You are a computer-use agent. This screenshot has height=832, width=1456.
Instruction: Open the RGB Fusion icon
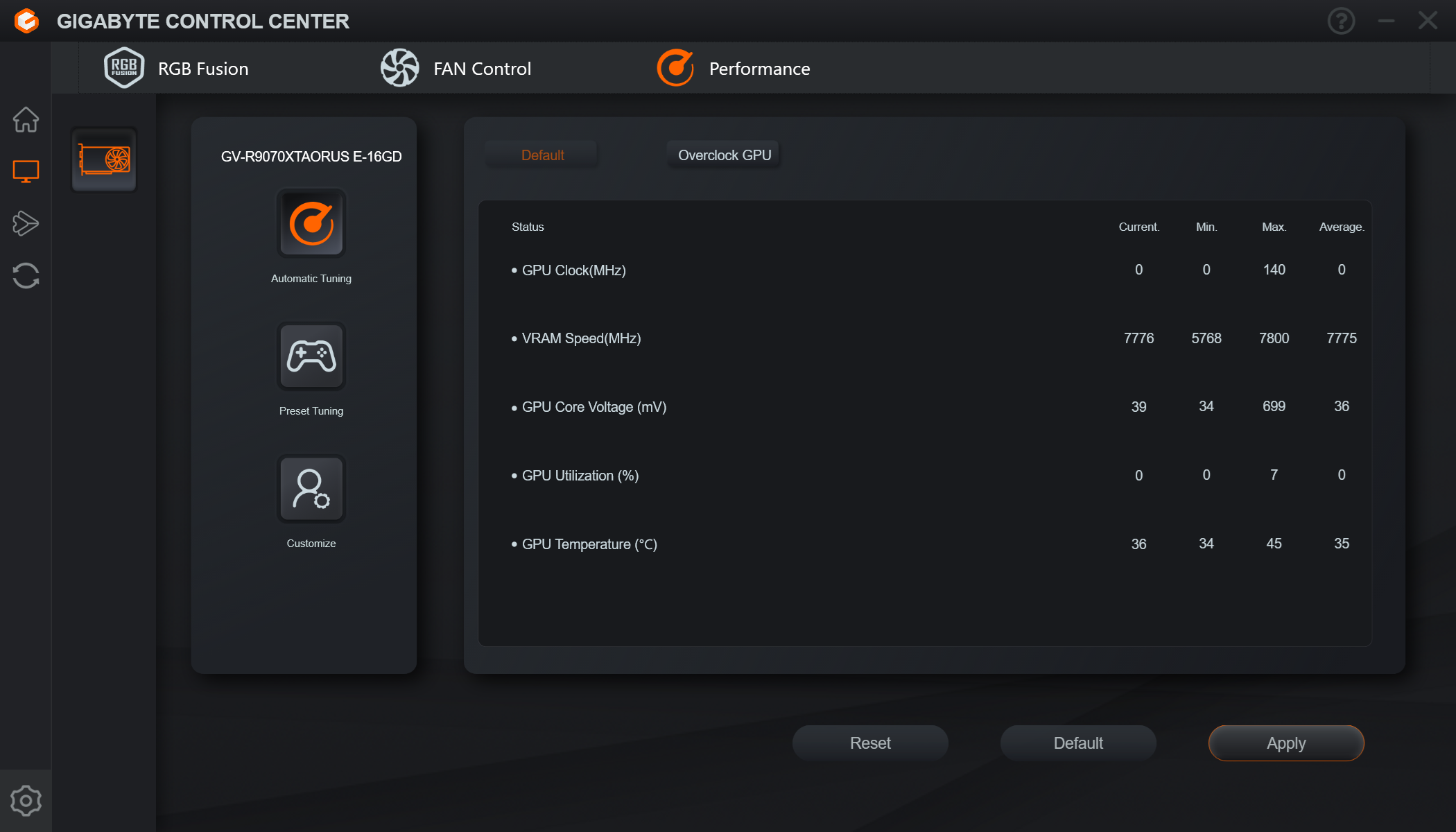(124, 68)
